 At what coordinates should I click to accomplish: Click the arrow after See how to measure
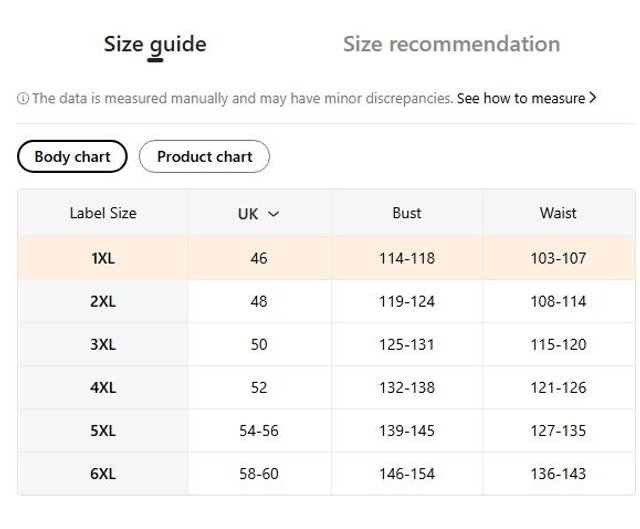pyautogui.click(x=593, y=98)
